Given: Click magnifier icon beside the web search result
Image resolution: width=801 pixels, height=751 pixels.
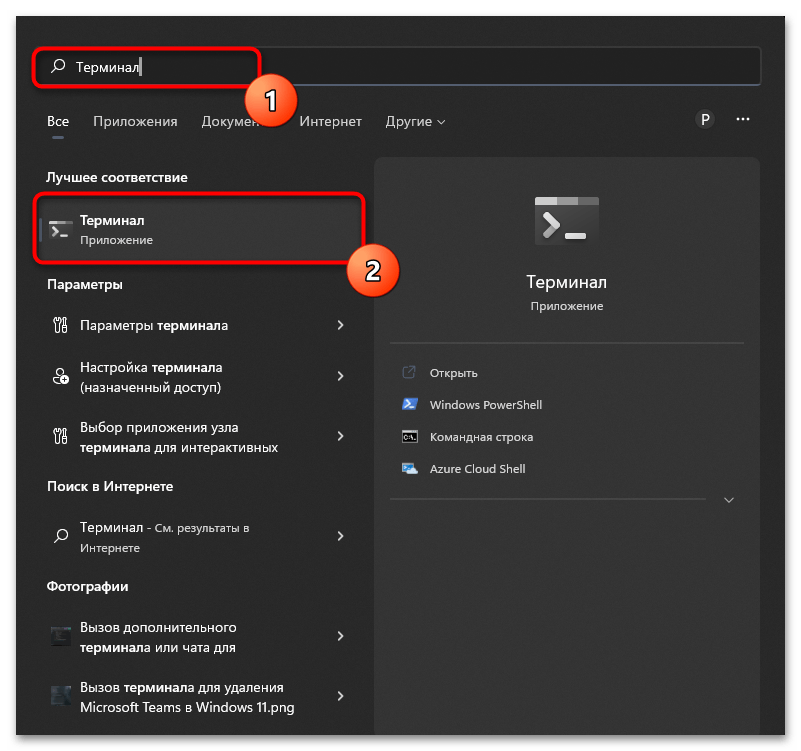Looking at the screenshot, I should click(61, 535).
